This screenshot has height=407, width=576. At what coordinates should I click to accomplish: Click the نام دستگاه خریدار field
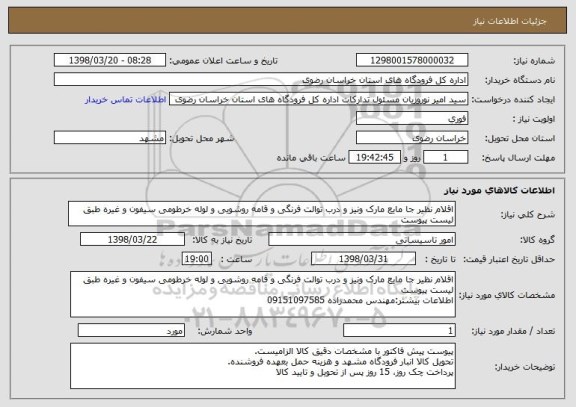pos(261,80)
